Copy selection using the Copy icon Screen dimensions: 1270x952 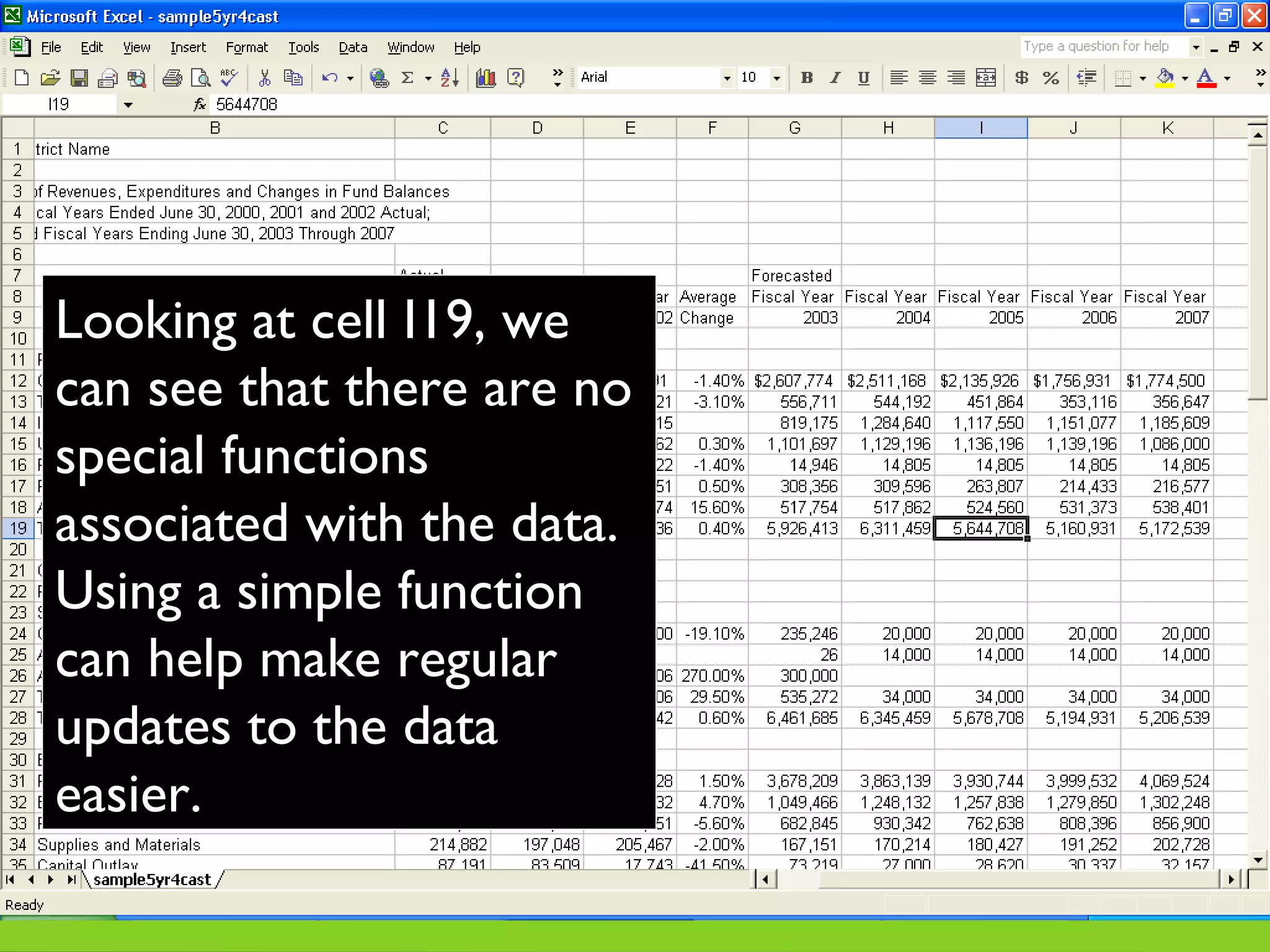tap(293, 77)
